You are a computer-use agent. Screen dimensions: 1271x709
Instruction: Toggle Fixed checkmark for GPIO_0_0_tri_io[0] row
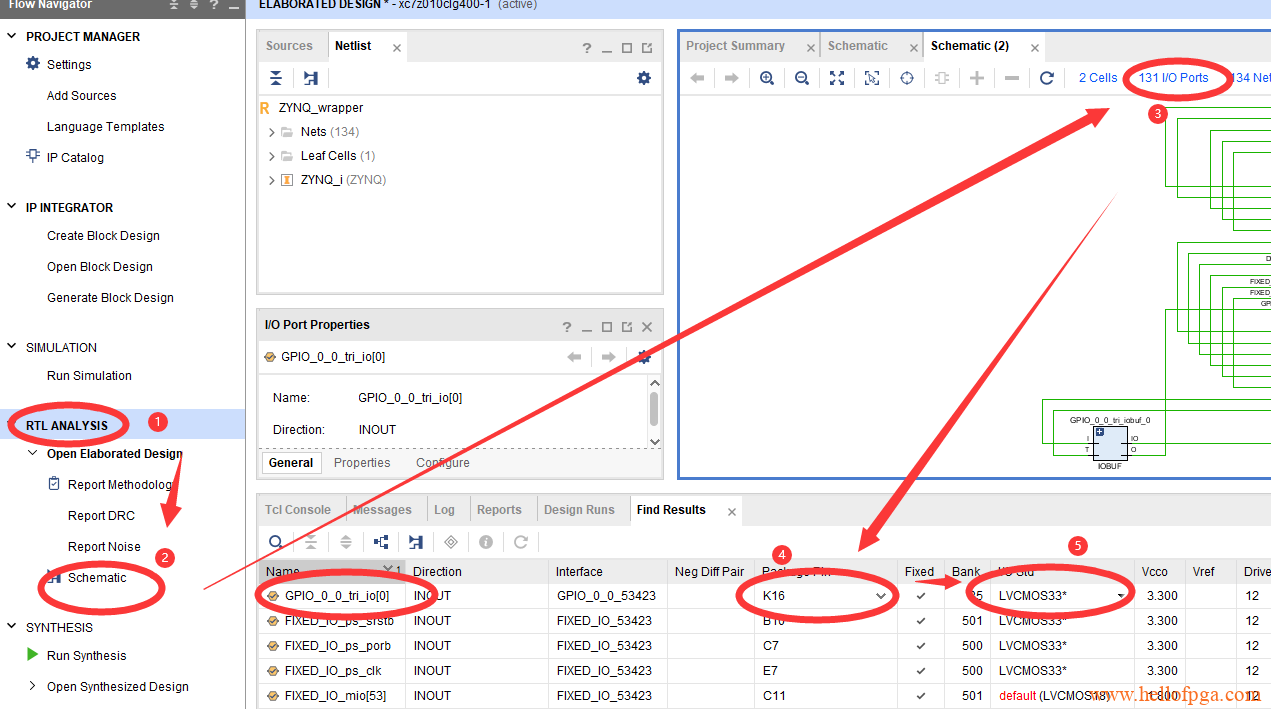[921, 596]
